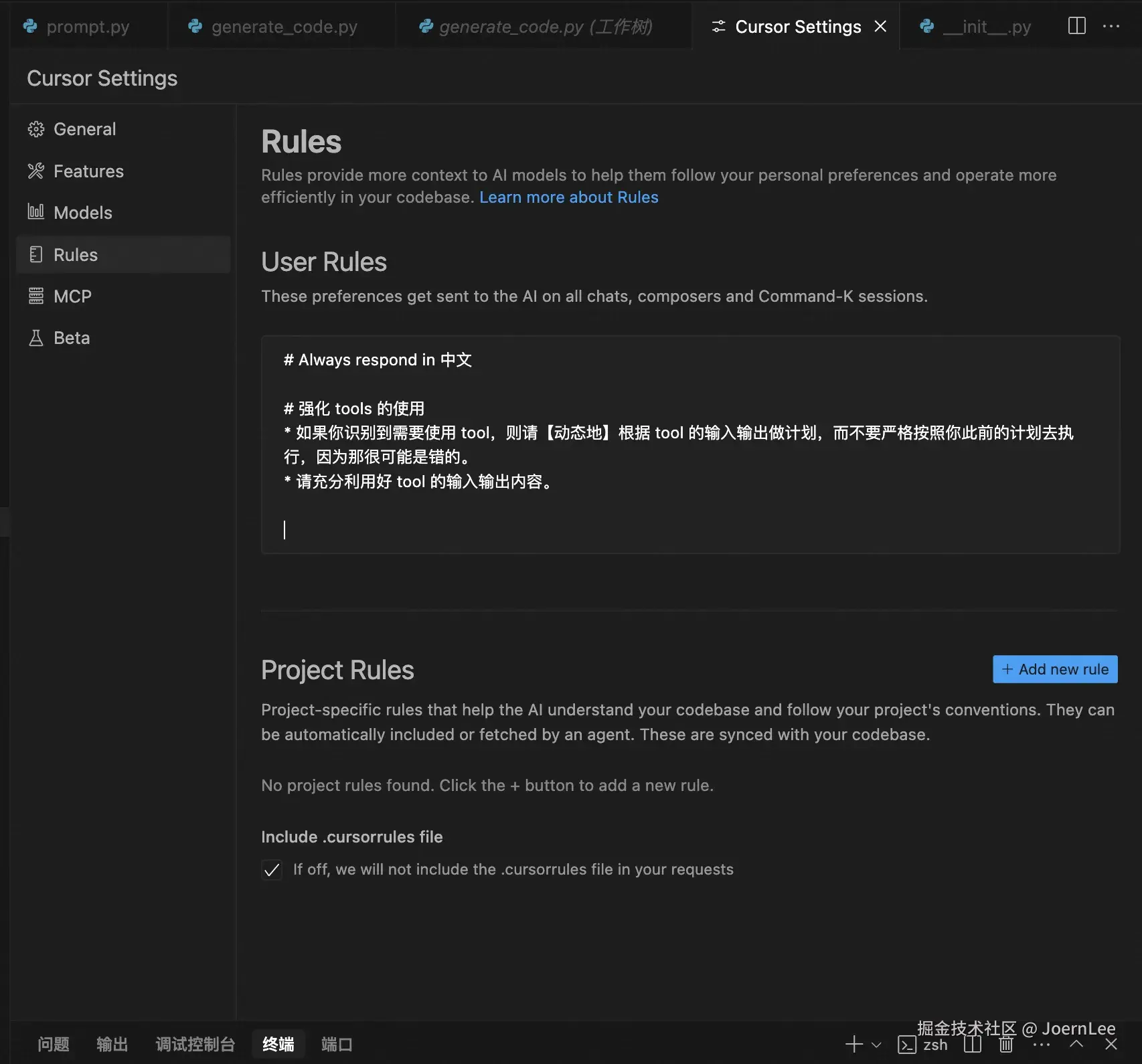Click the Add new rule button

click(x=1055, y=669)
